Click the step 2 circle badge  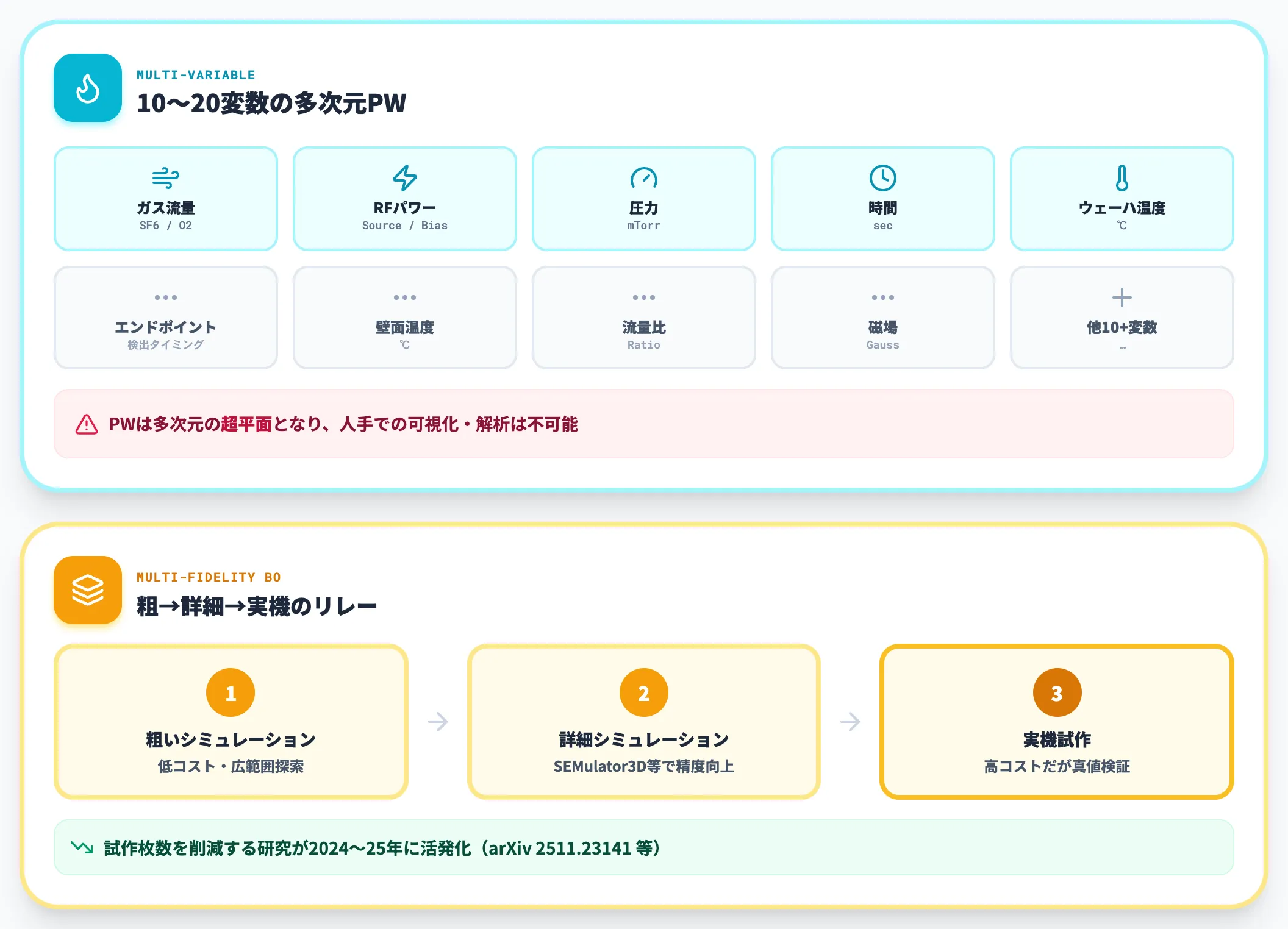click(644, 693)
